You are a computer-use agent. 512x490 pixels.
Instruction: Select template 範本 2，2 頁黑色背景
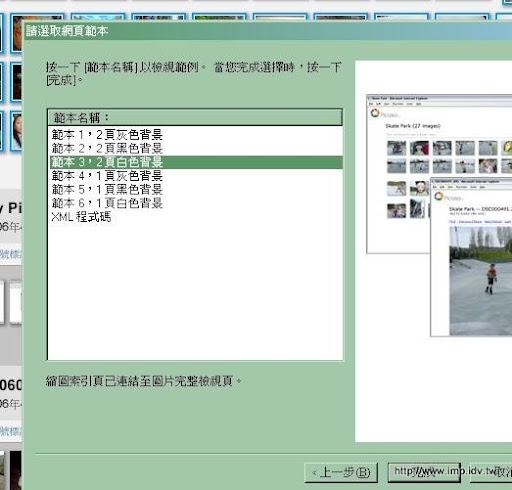coord(196,148)
